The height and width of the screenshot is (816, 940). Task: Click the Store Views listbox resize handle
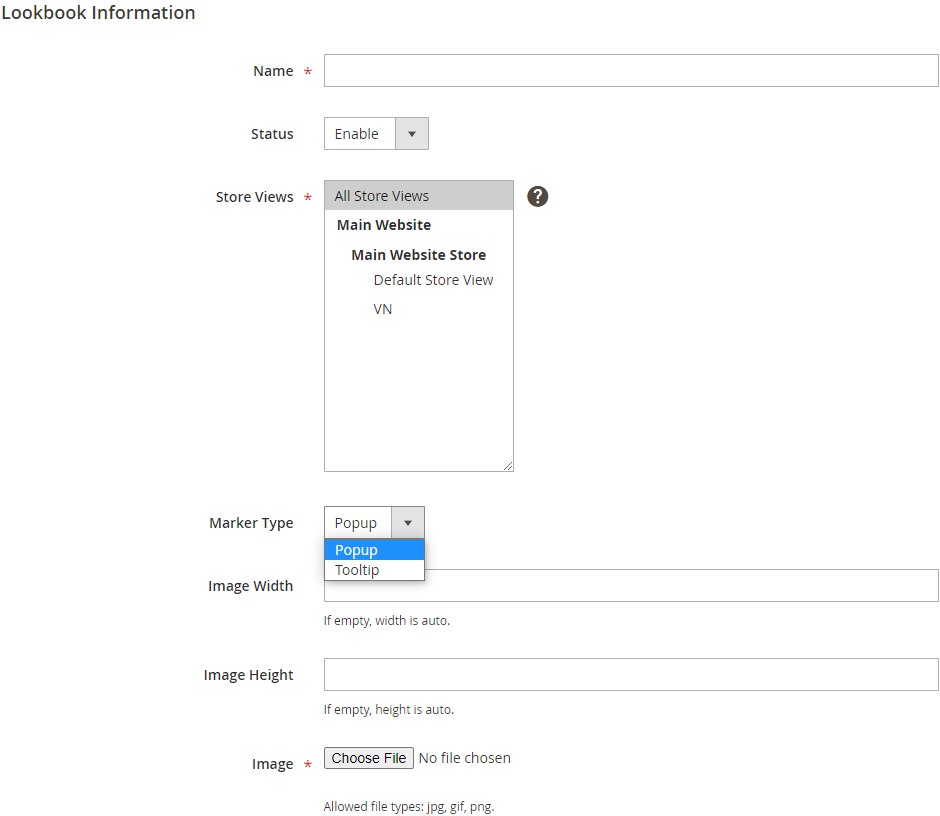coord(508,466)
